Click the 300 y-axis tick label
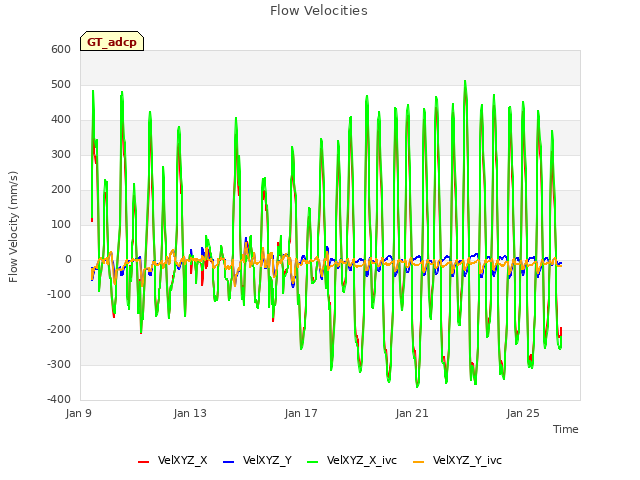 [x=61, y=154]
